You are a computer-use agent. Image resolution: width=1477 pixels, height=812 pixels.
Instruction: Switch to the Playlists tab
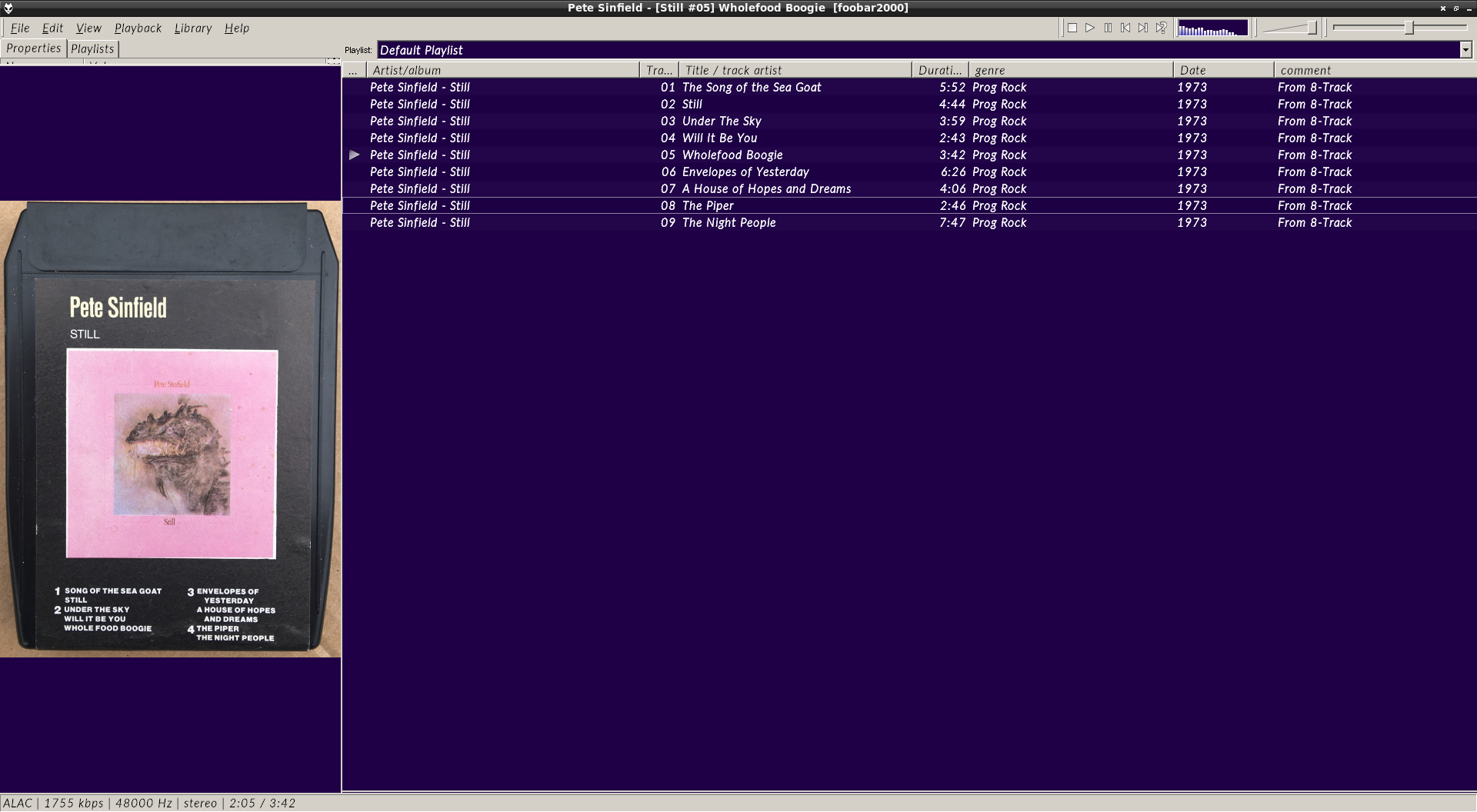pos(92,48)
